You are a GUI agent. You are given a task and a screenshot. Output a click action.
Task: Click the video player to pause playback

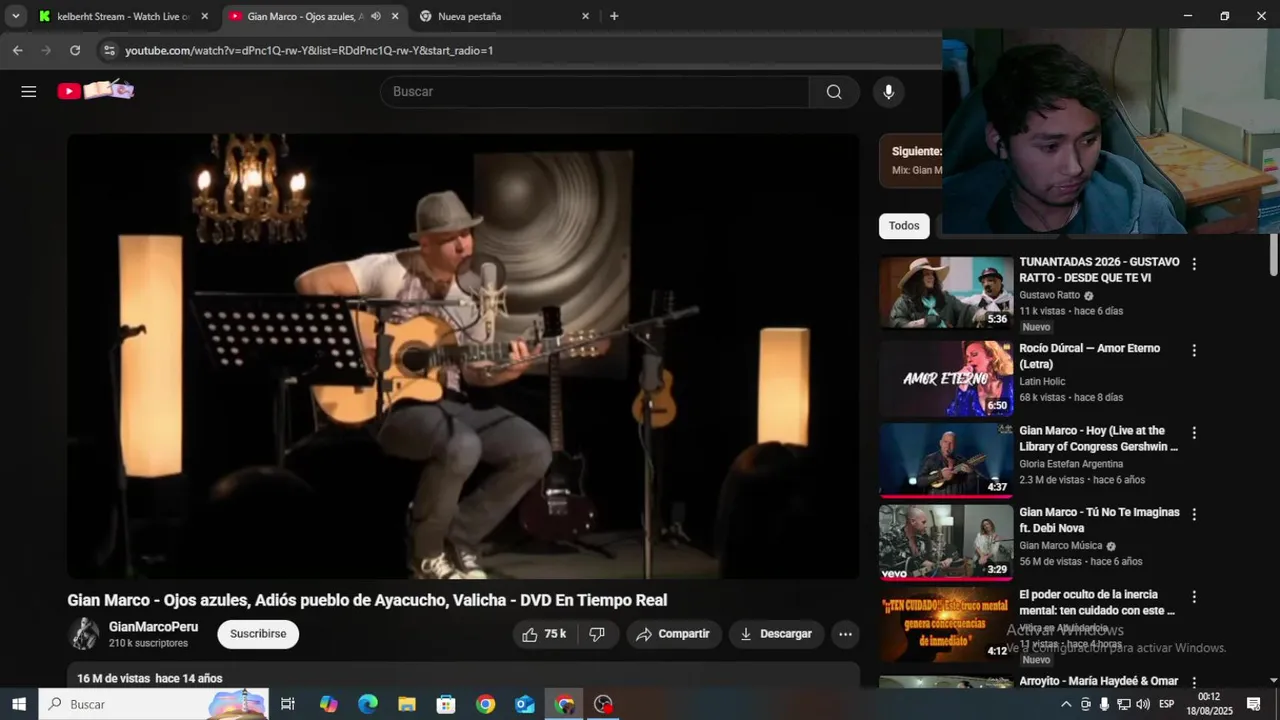click(463, 356)
